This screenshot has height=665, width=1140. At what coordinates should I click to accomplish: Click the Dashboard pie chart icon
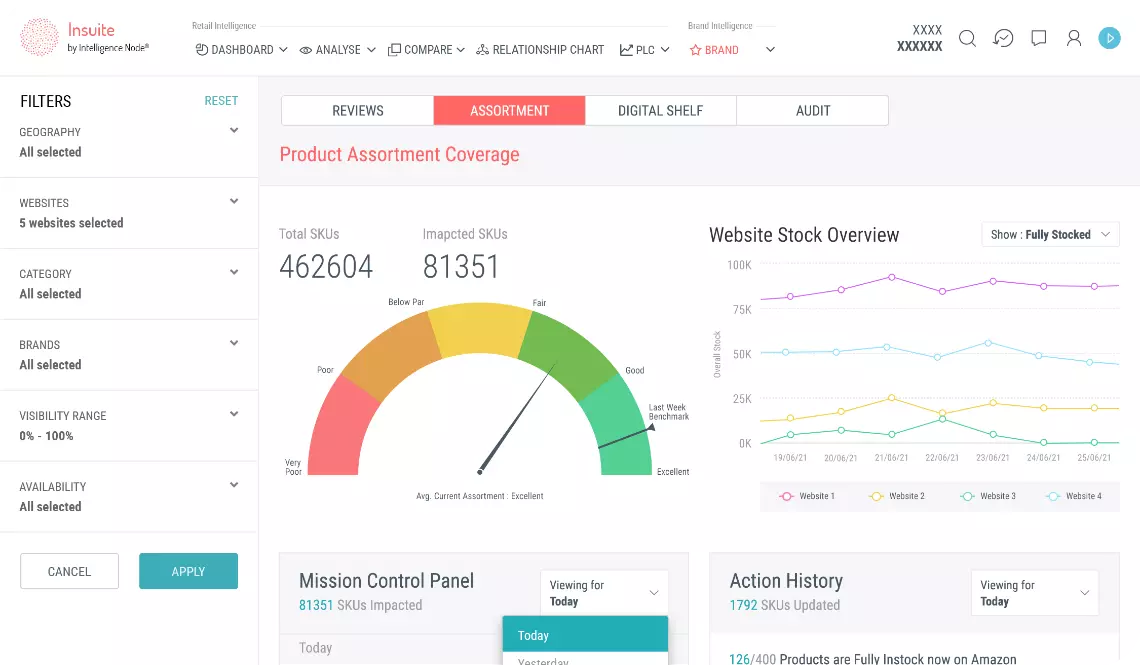(x=201, y=49)
